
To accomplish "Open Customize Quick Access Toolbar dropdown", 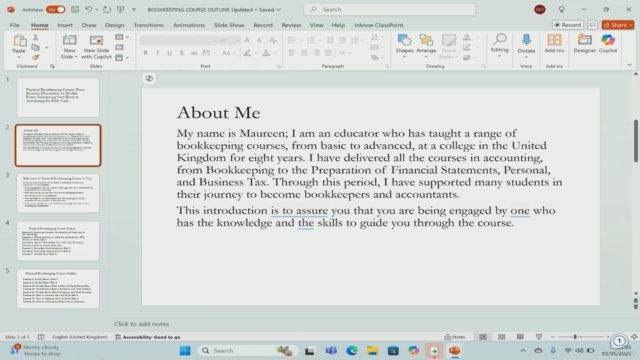I will [134, 9].
